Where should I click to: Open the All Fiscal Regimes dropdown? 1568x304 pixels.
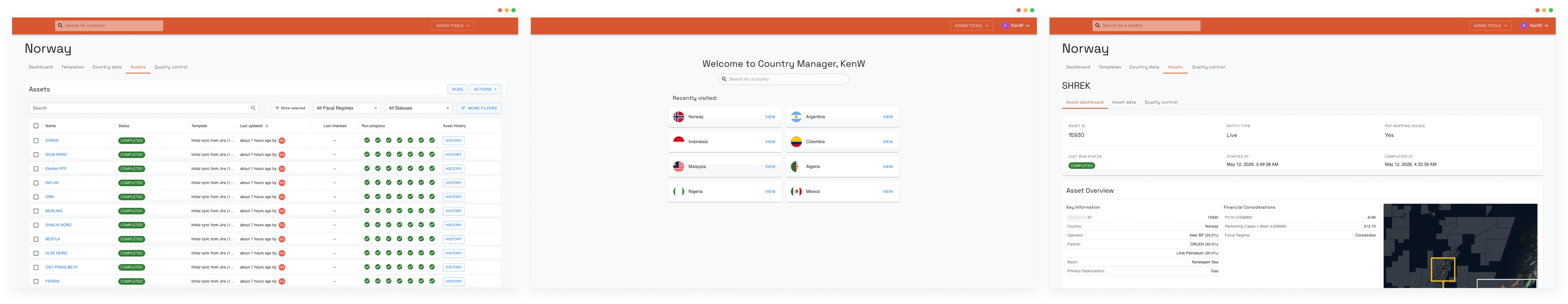[347, 108]
